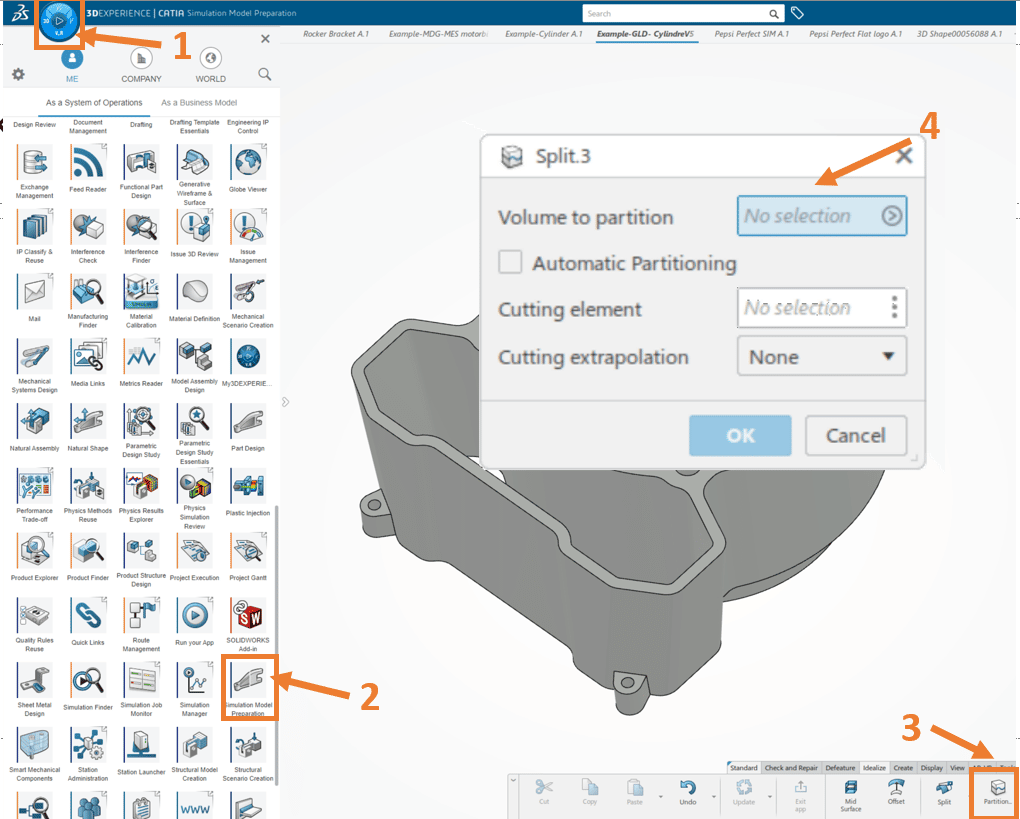
Task: Select the Mid Surface tool
Action: (x=850, y=794)
